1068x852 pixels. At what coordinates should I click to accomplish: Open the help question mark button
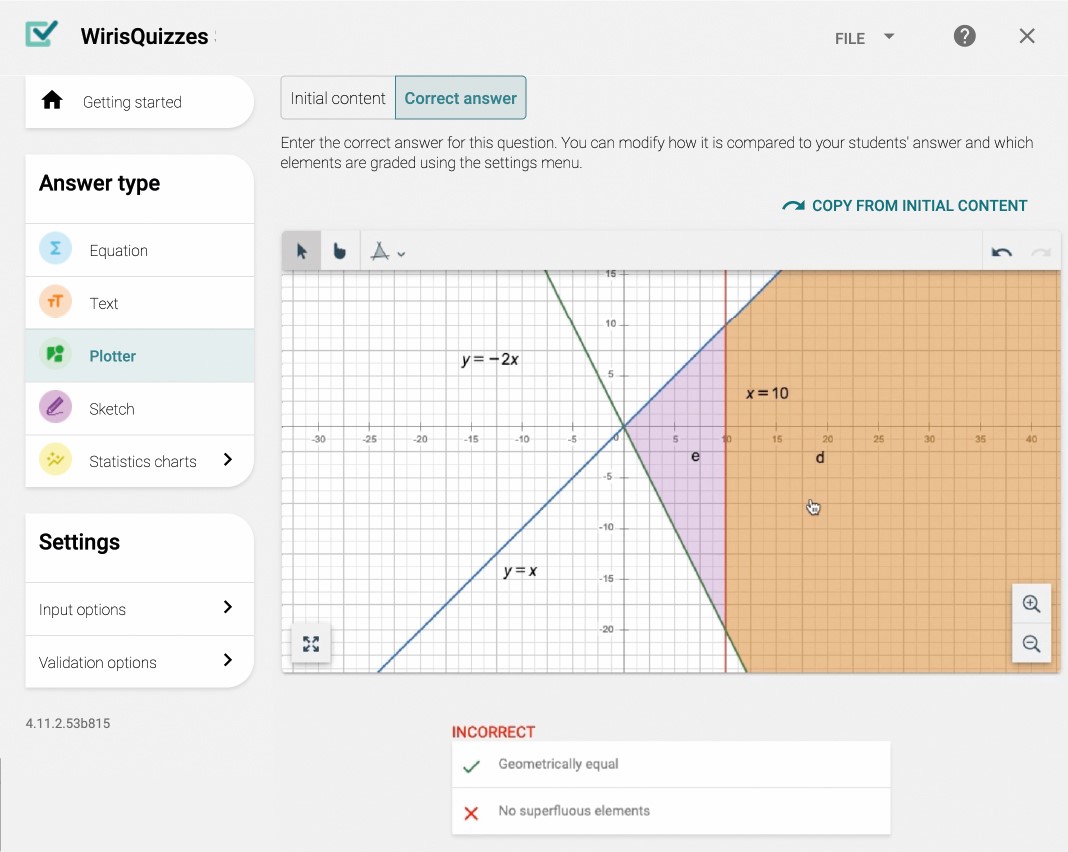[x=964, y=36]
